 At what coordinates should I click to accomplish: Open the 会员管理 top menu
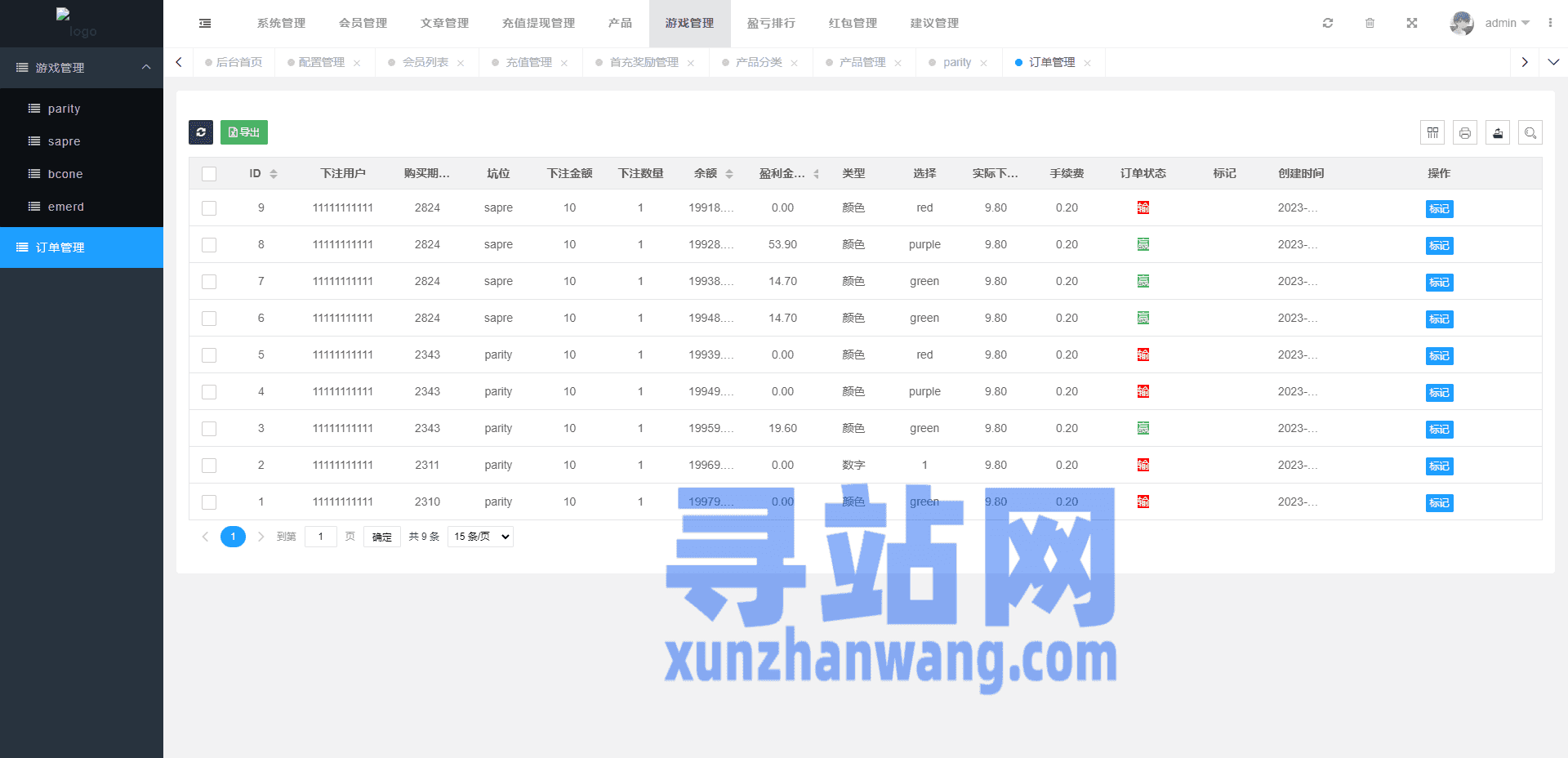tap(363, 23)
